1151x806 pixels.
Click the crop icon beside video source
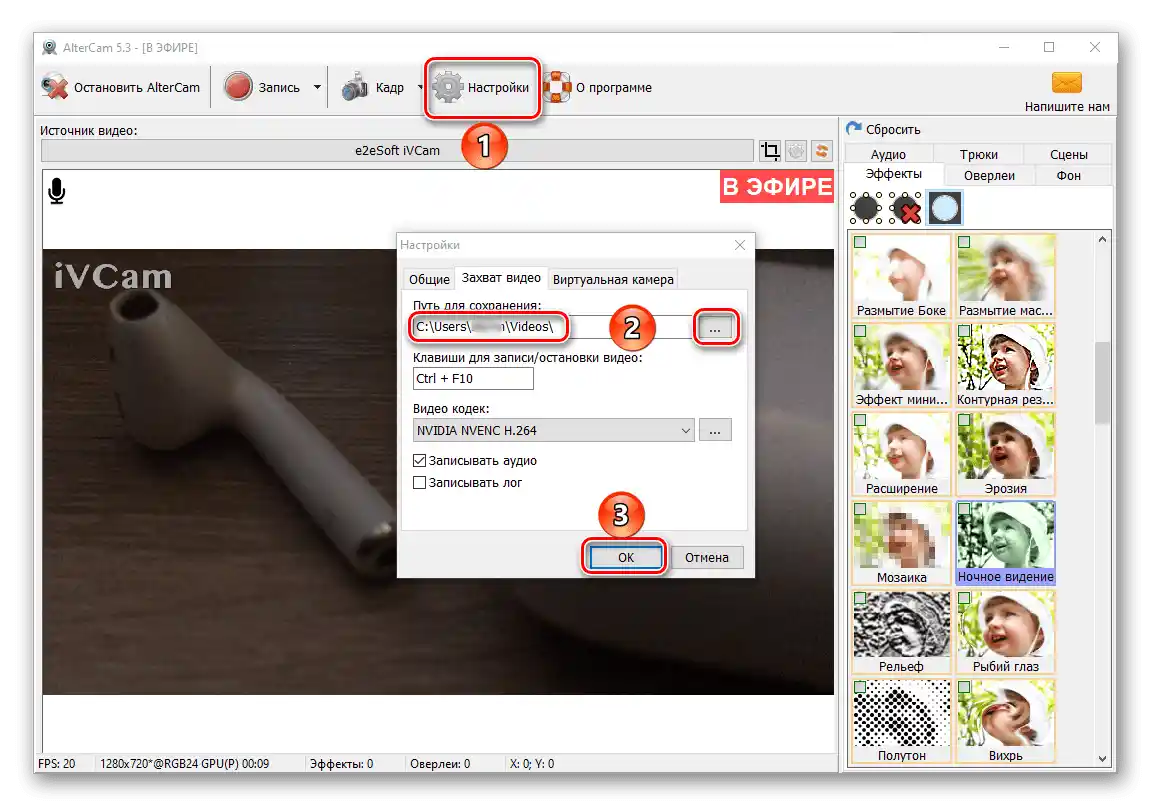[770, 151]
